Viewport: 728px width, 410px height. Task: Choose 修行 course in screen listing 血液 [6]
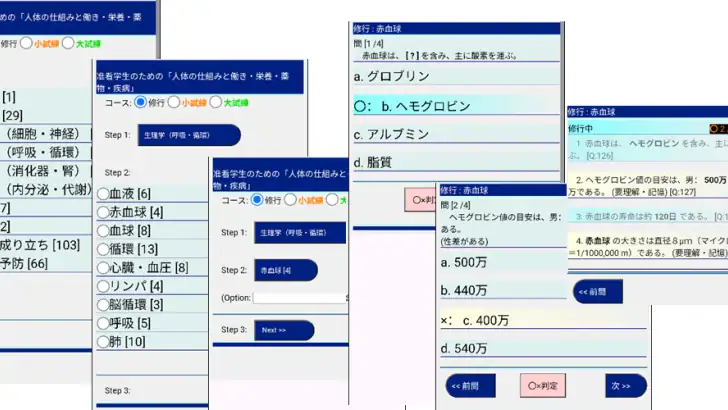pos(140,102)
